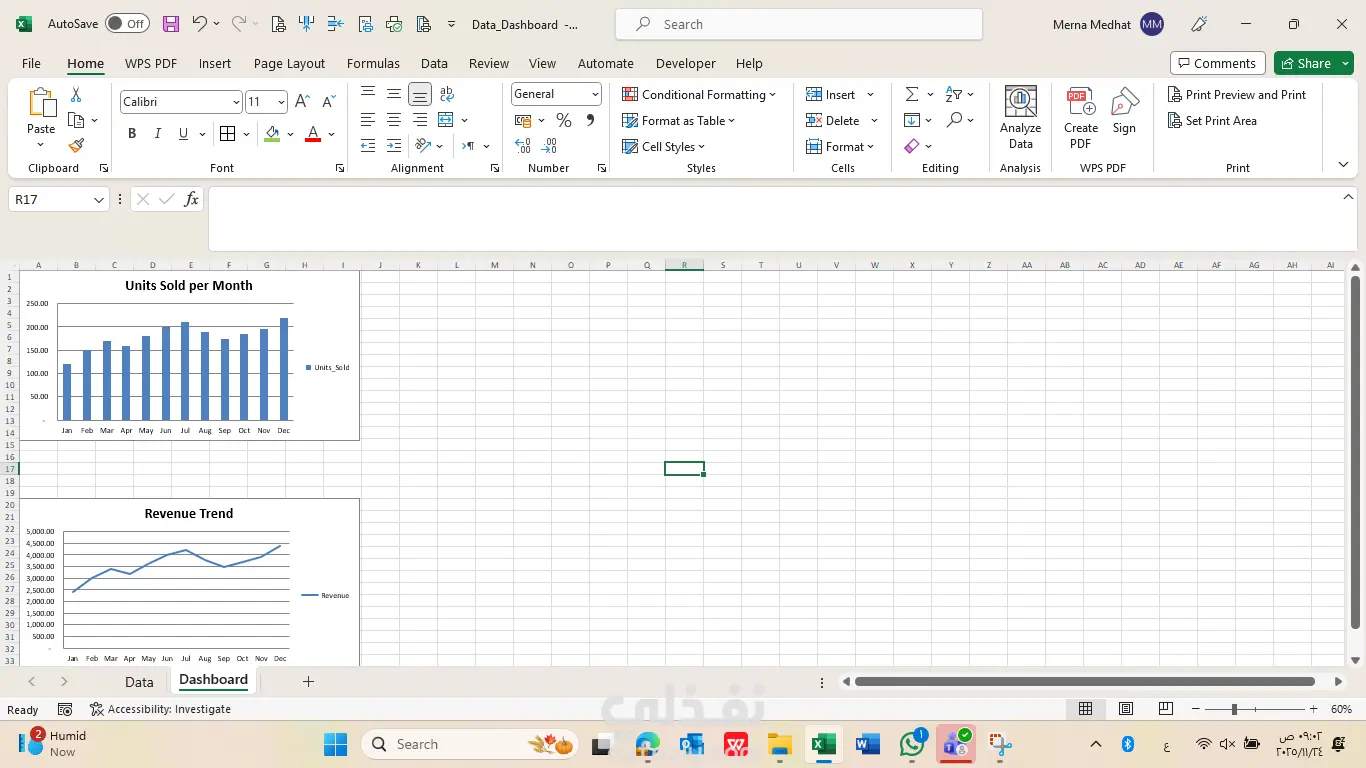The height and width of the screenshot is (768, 1366).
Task: Click the zoom slider handle
Action: pos(1234,709)
